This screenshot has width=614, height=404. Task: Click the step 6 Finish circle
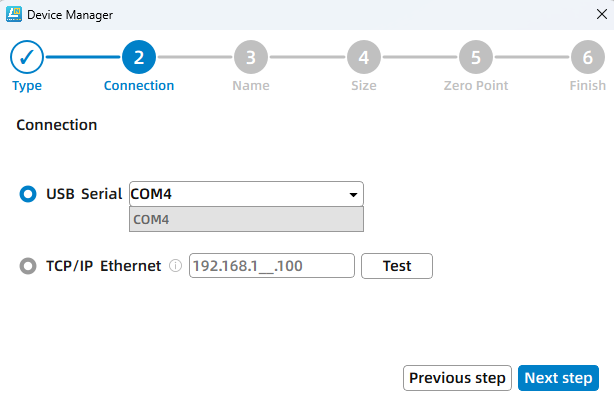coord(587,57)
